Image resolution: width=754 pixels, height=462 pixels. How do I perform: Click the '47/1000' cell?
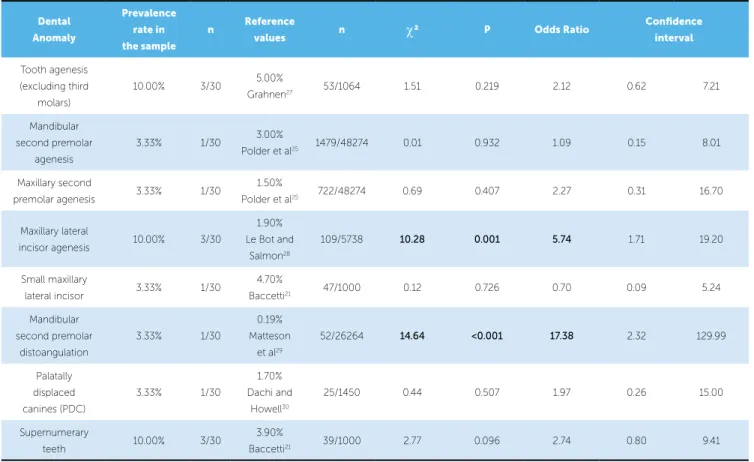pyautogui.click(x=341, y=287)
